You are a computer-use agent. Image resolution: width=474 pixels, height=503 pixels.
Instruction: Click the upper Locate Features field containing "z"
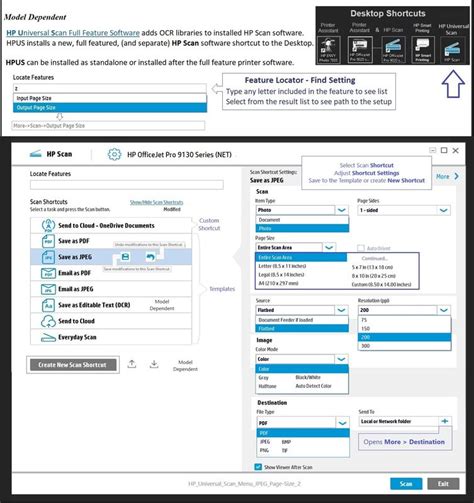point(110,88)
